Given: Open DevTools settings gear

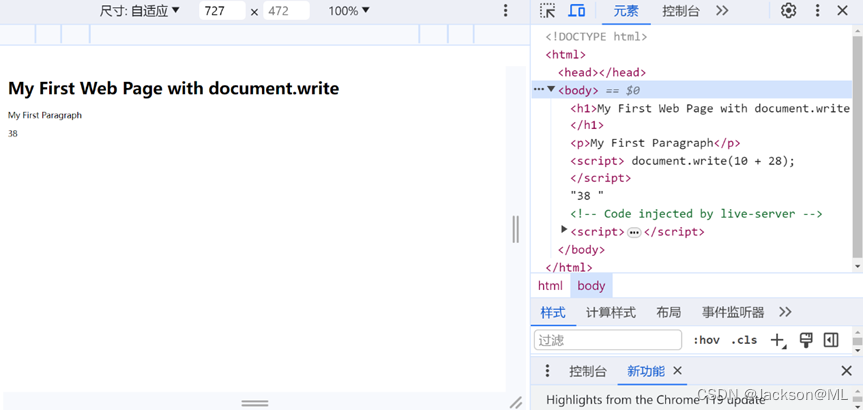Looking at the screenshot, I should pos(788,11).
